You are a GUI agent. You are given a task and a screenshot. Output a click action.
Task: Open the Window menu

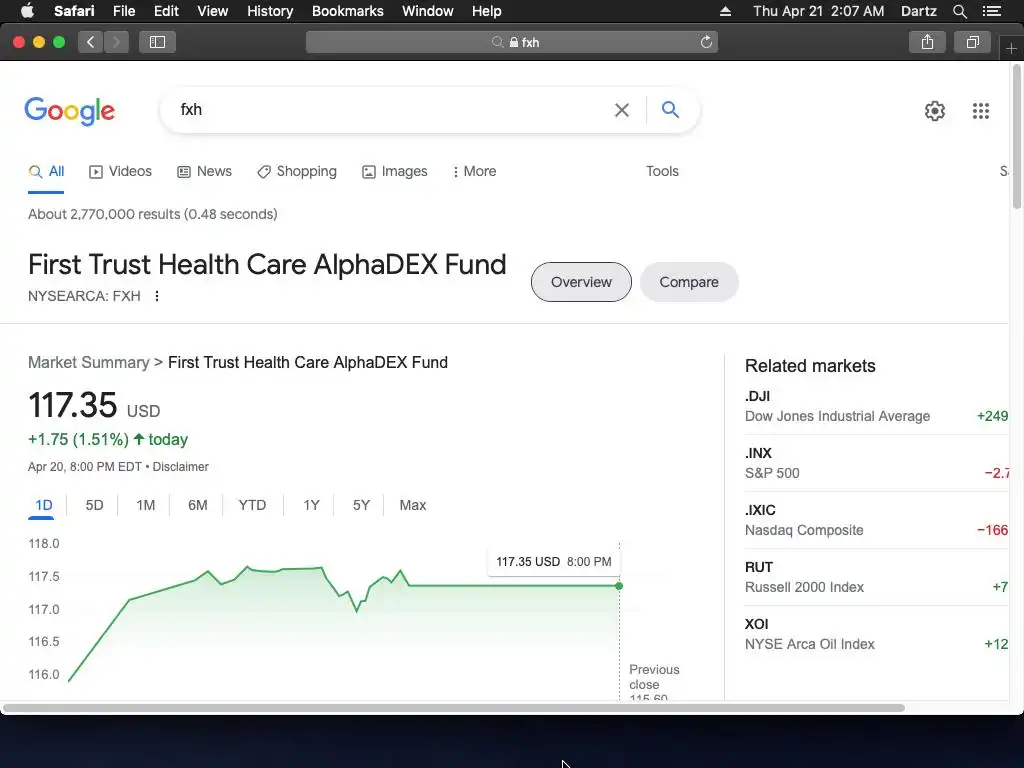click(428, 11)
